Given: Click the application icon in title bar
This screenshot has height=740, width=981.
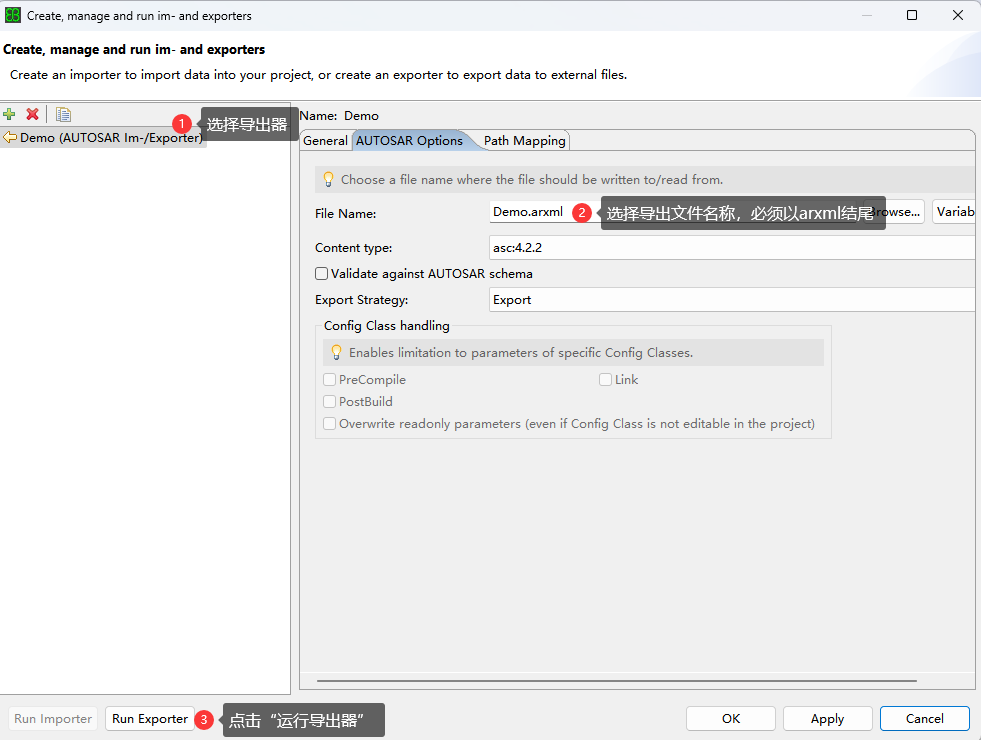Looking at the screenshot, I should click(13, 16).
